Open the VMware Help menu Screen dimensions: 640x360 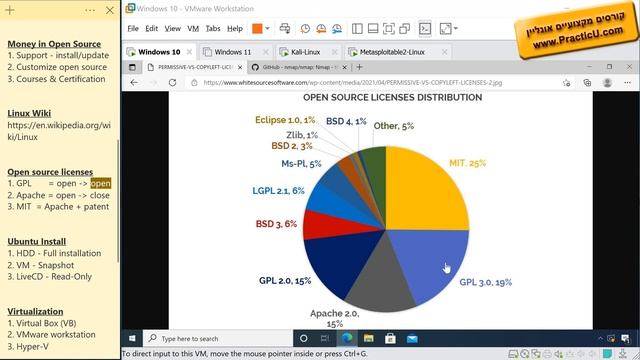(x=235, y=29)
